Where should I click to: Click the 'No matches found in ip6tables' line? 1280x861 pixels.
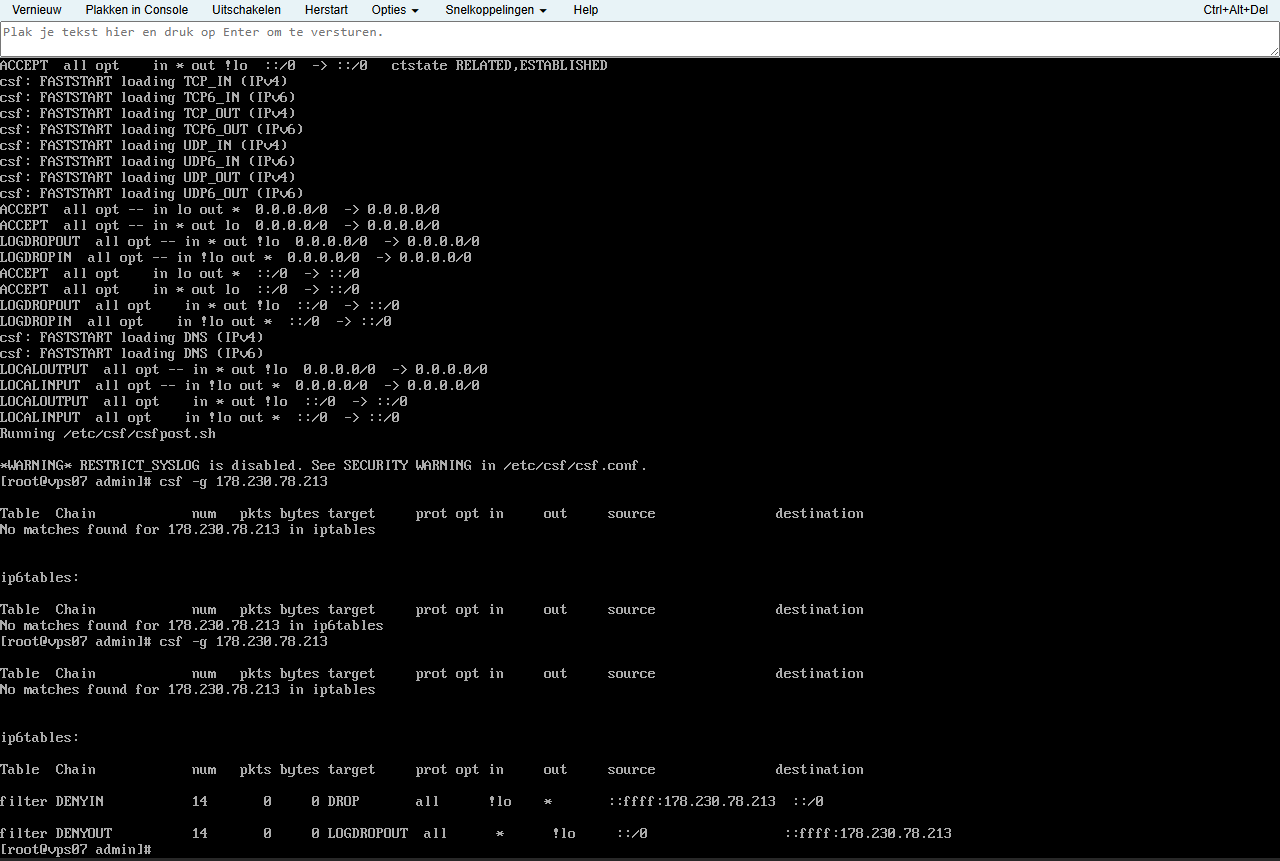[x=191, y=625]
